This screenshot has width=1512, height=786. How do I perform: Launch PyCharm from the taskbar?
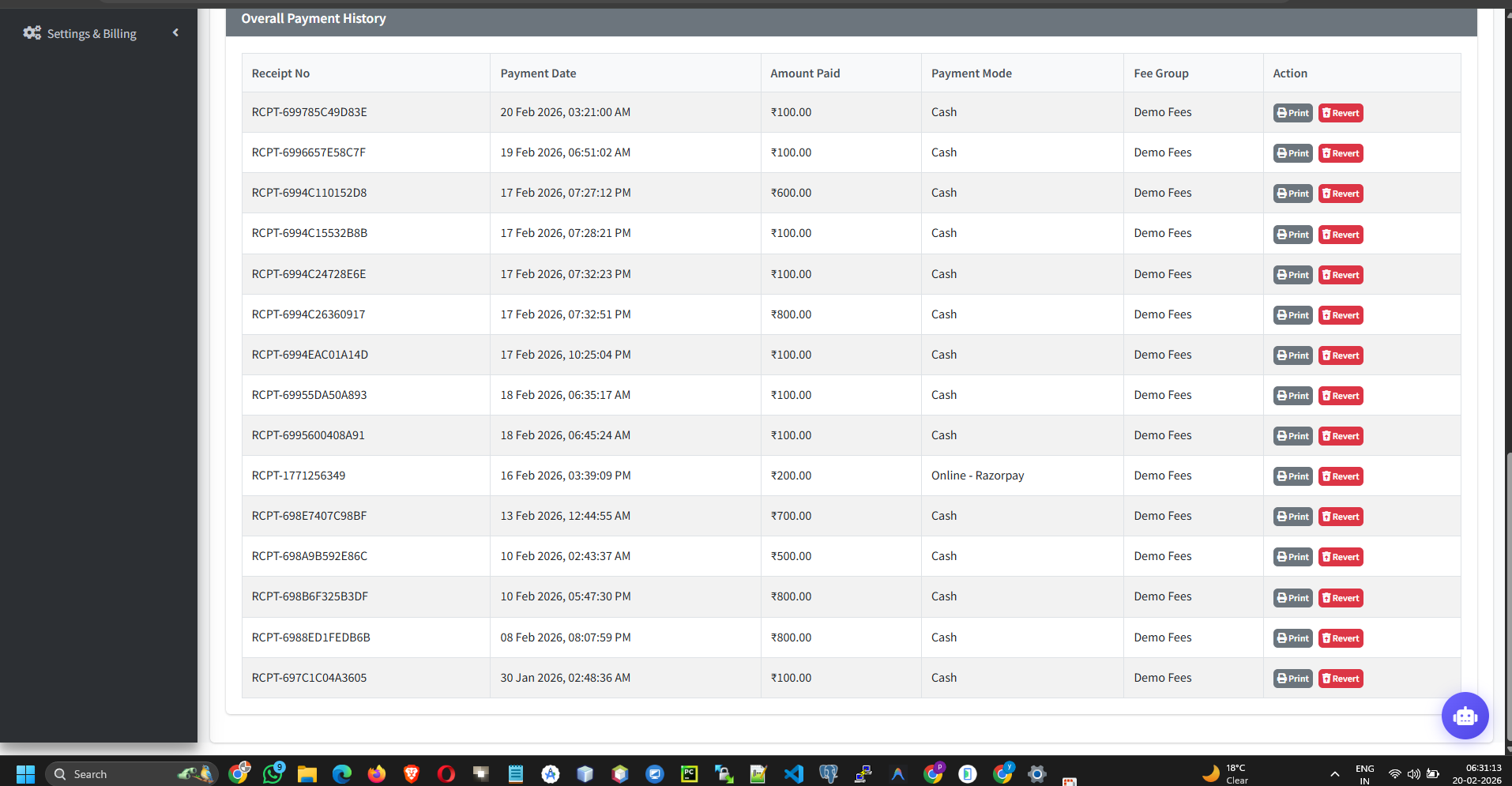tap(689, 773)
